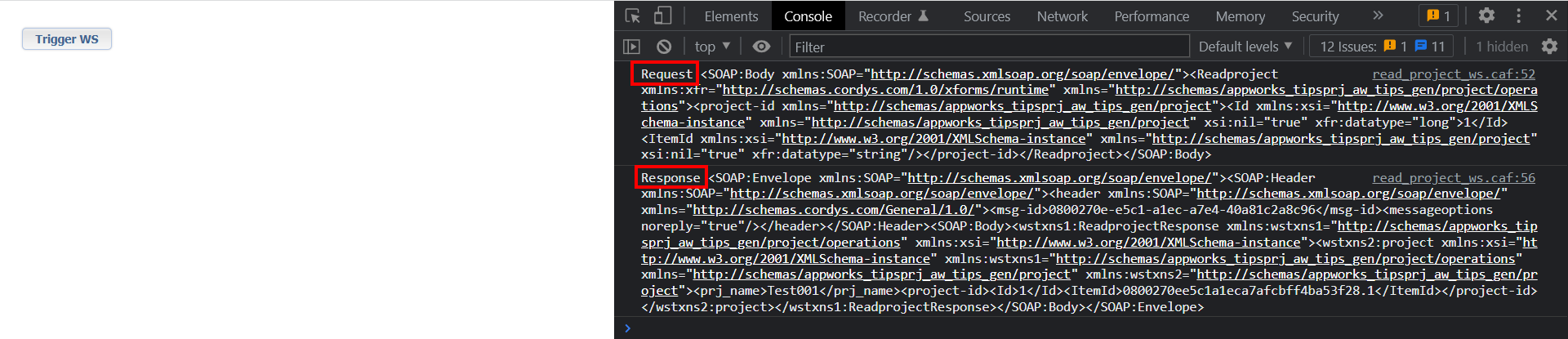This screenshot has height=339, width=1568.
Task: Show more tabs with the double chevron
Action: (1378, 16)
